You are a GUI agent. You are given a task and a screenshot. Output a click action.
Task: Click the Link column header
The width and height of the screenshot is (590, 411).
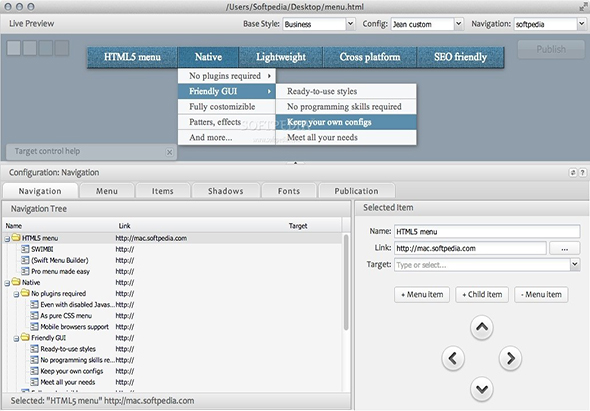[x=125, y=226]
